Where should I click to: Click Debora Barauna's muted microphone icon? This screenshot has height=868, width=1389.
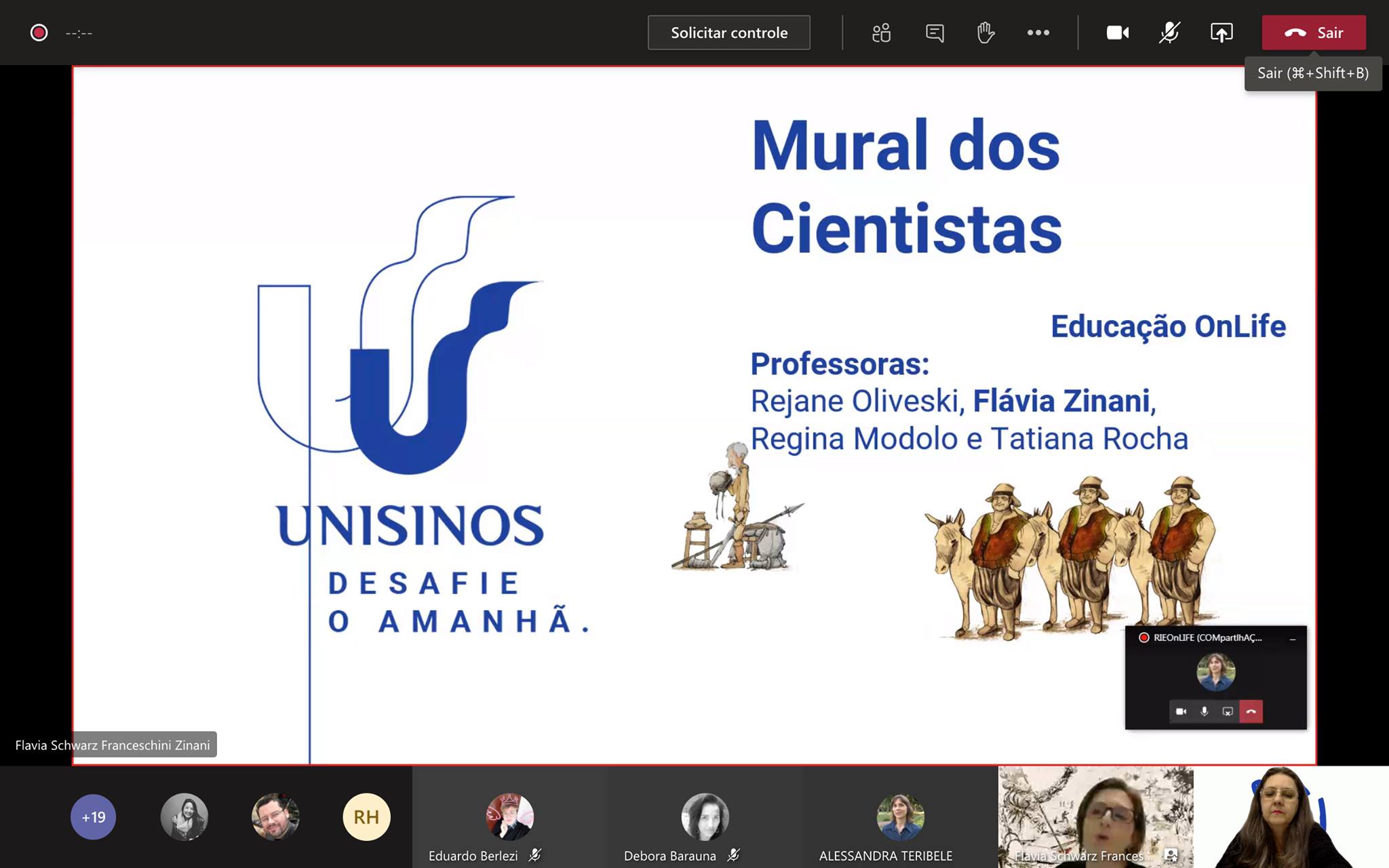click(x=733, y=855)
